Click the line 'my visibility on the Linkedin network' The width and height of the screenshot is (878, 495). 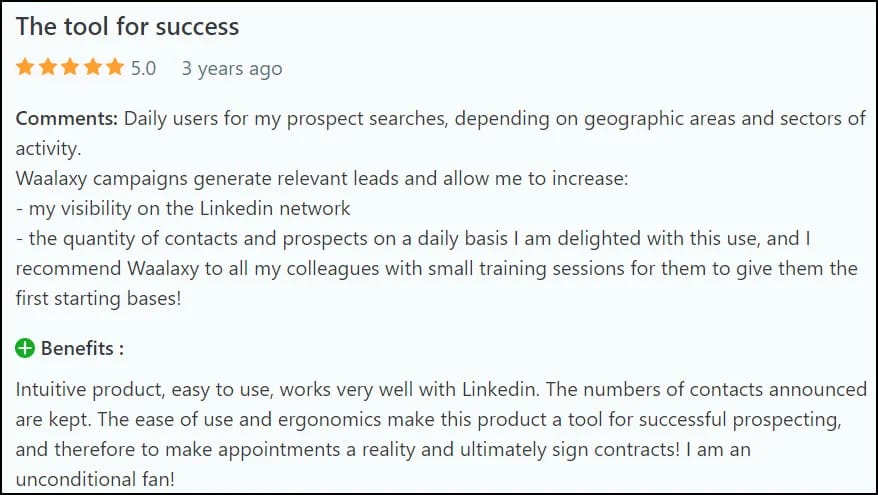click(189, 209)
